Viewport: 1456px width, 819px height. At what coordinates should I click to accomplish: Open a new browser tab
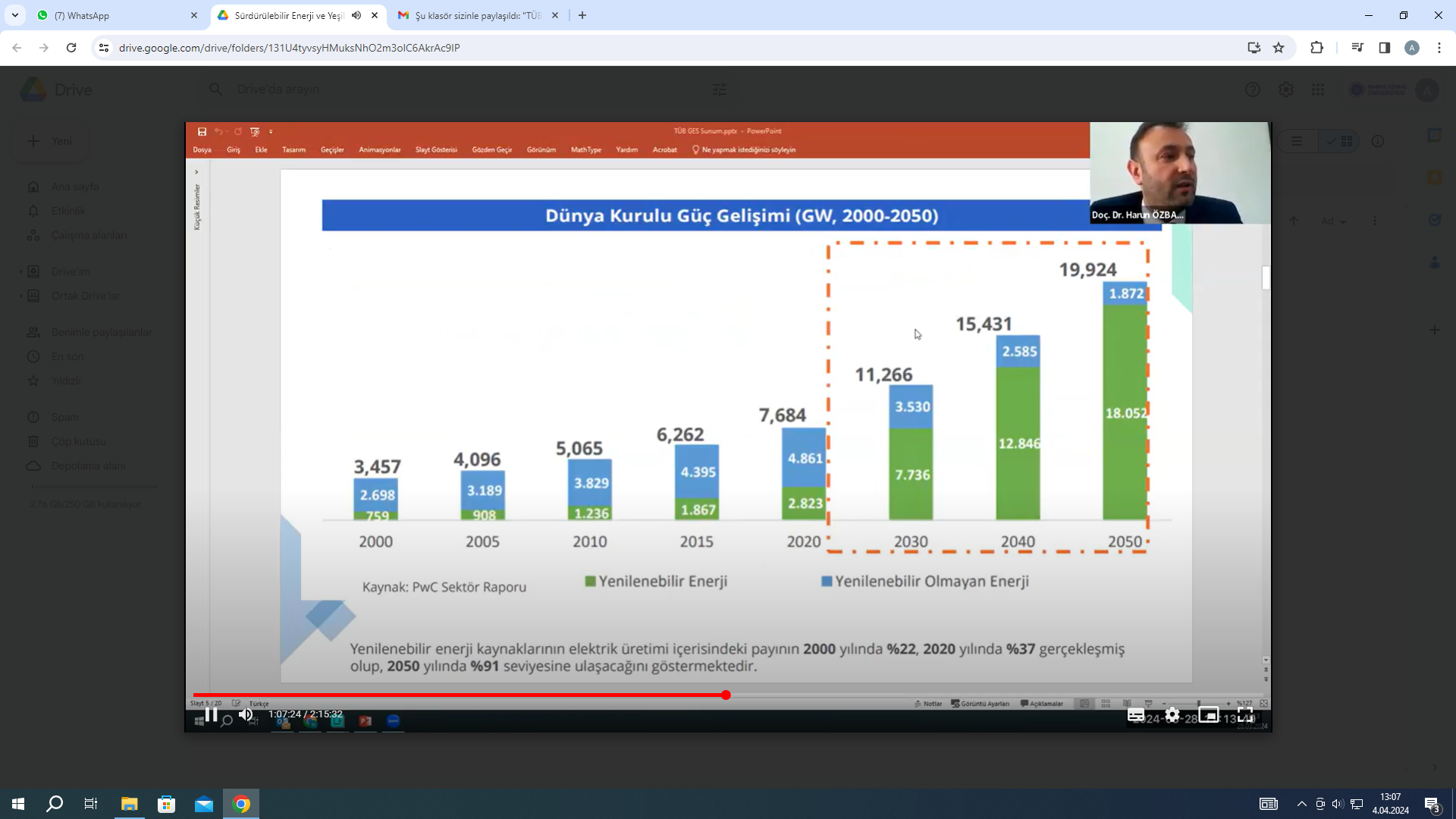pyautogui.click(x=582, y=15)
